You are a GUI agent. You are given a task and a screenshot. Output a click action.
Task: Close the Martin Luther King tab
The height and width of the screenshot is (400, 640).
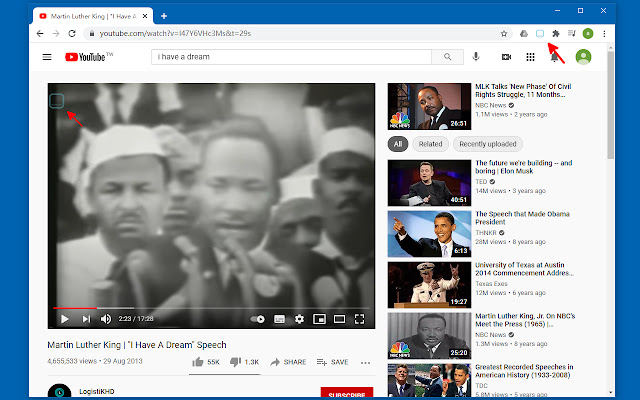[x=145, y=16]
